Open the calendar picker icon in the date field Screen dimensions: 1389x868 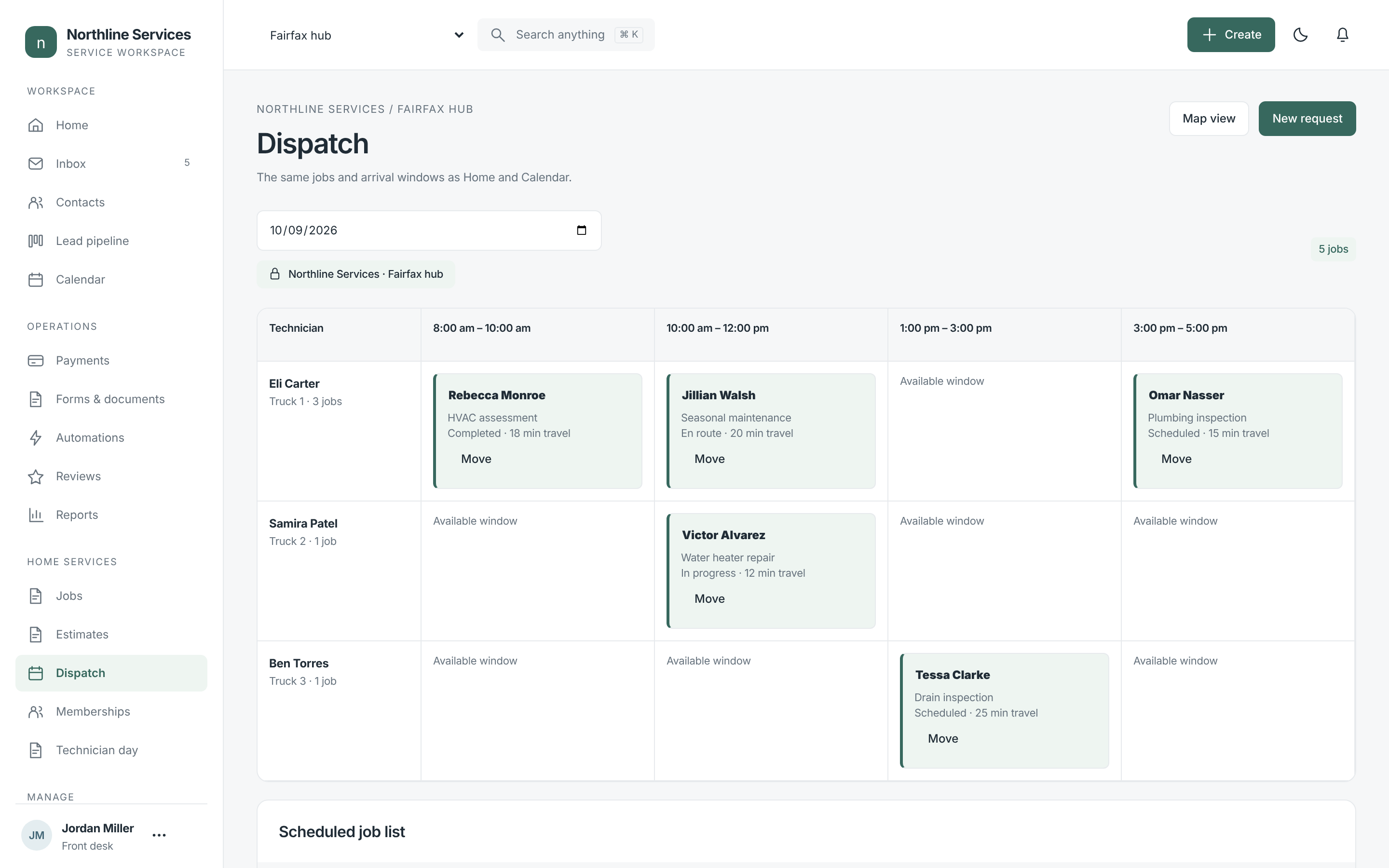coord(582,230)
